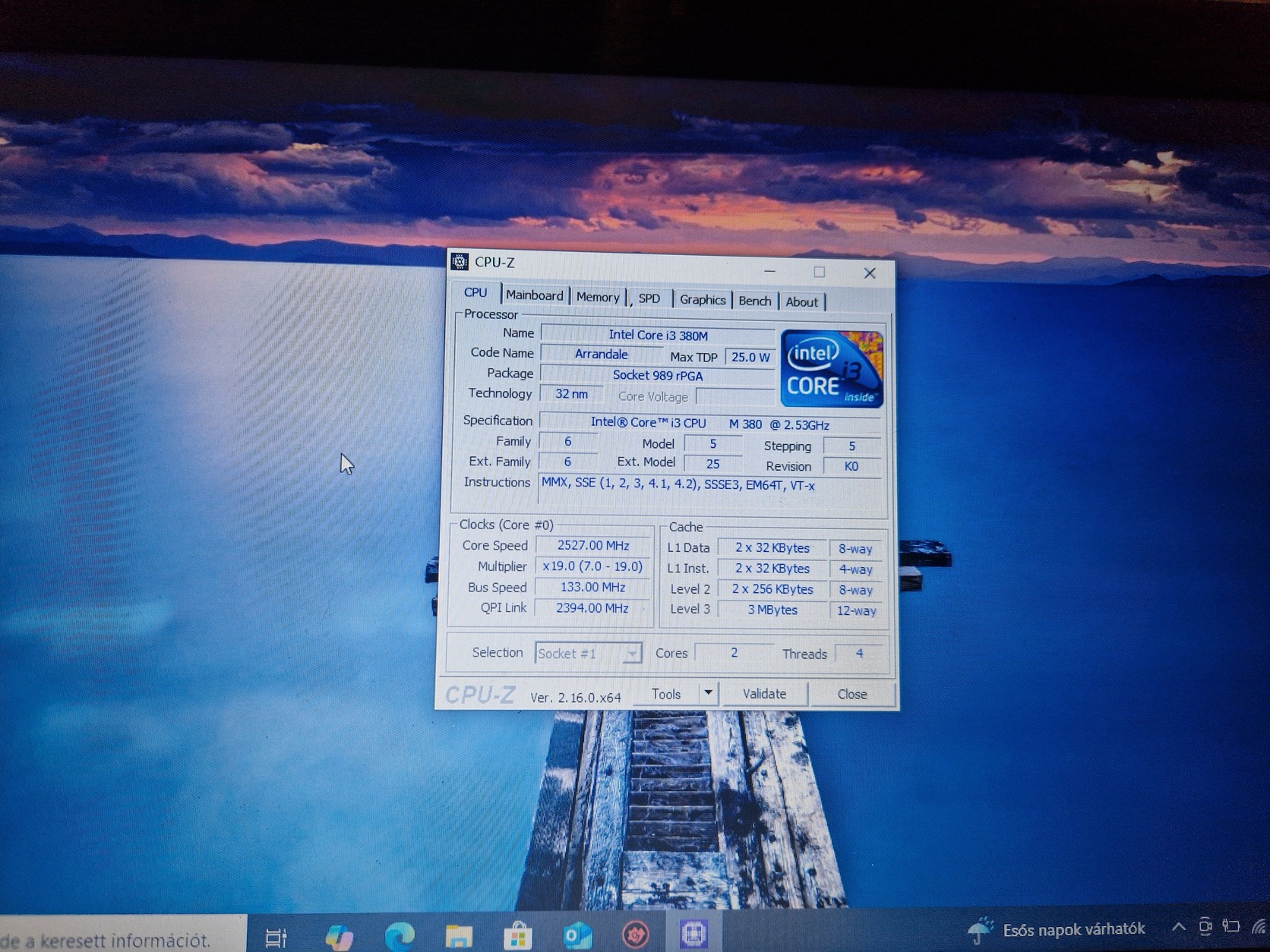
Task: Switch to the CPU tab
Action: click(x=475, y=292)
